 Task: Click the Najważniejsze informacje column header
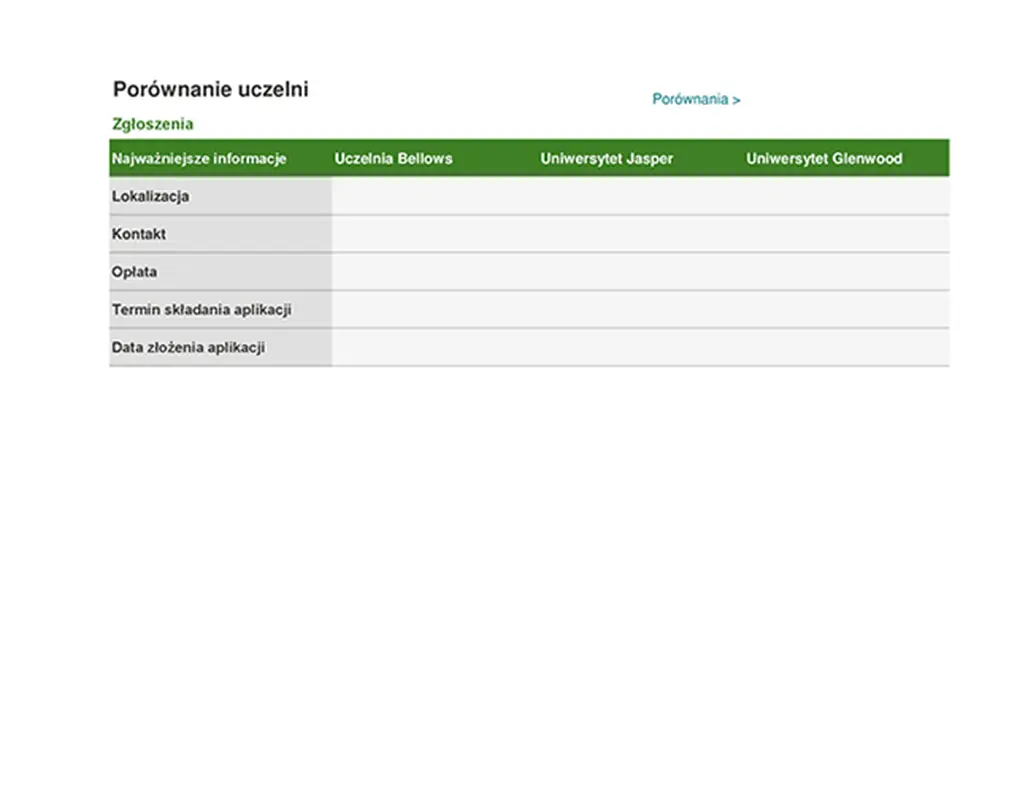(199, 159)
